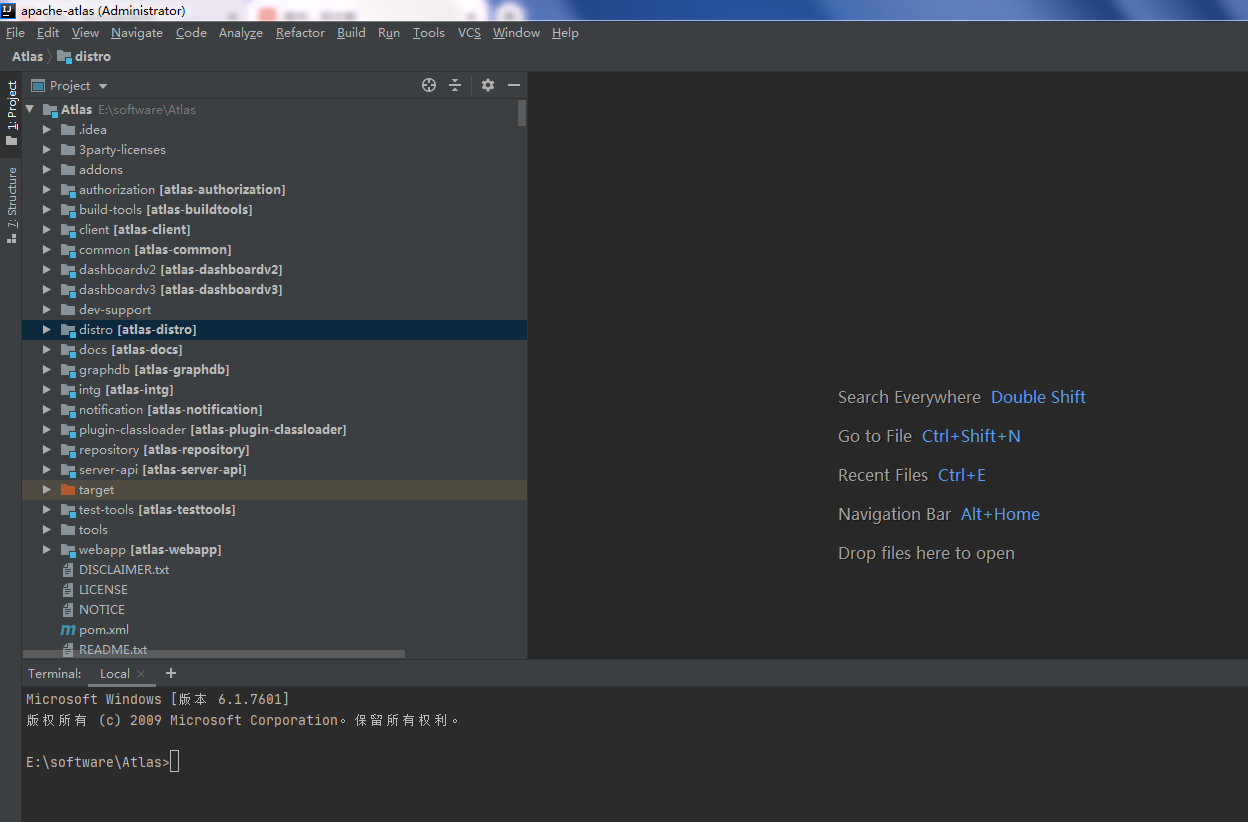Toggle the 7: Structure tool window button

[x=11, y=205]
